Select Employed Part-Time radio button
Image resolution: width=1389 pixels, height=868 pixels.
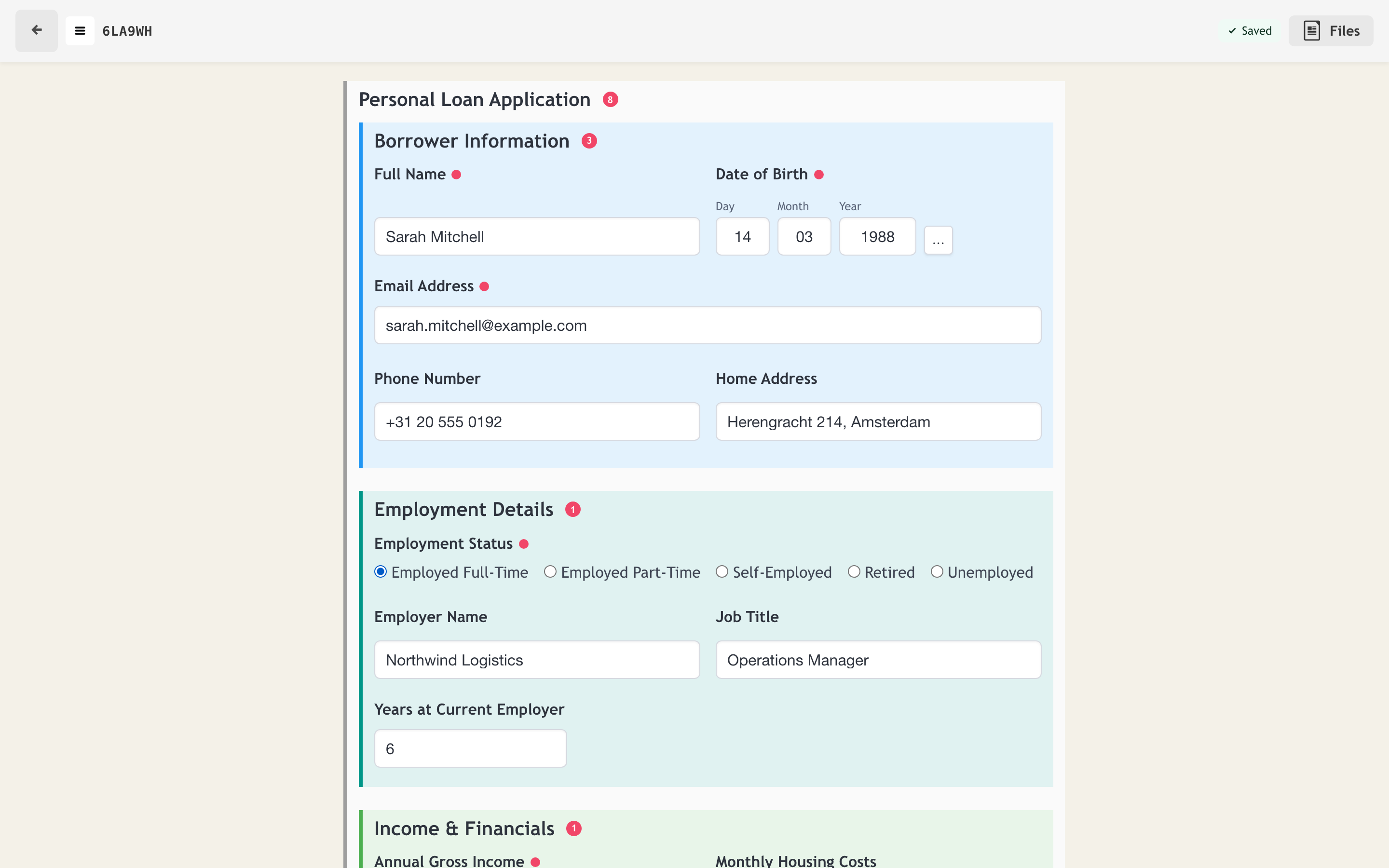[x=550, y=572]
